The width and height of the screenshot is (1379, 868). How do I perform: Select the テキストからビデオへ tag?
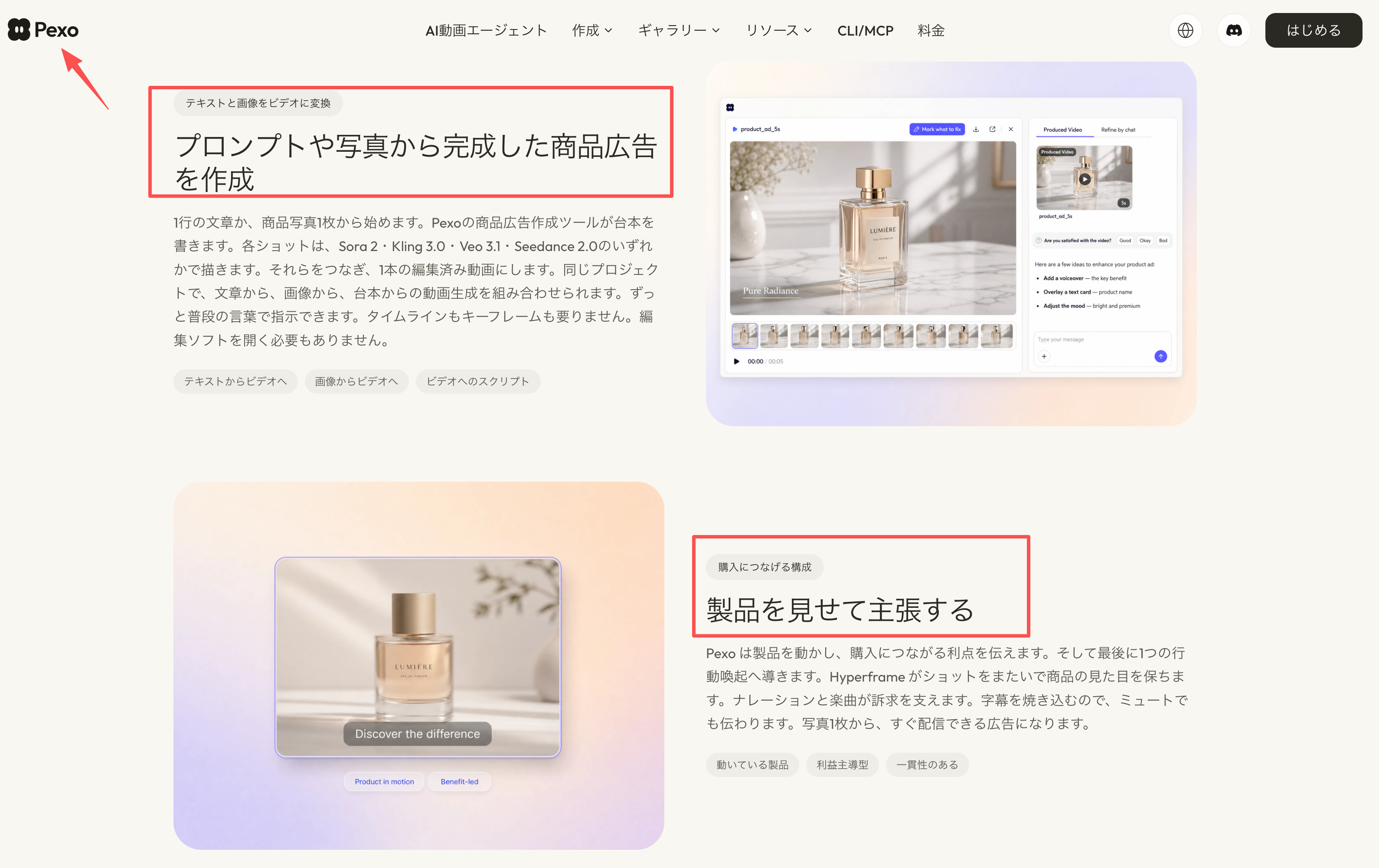click(235, 382)
